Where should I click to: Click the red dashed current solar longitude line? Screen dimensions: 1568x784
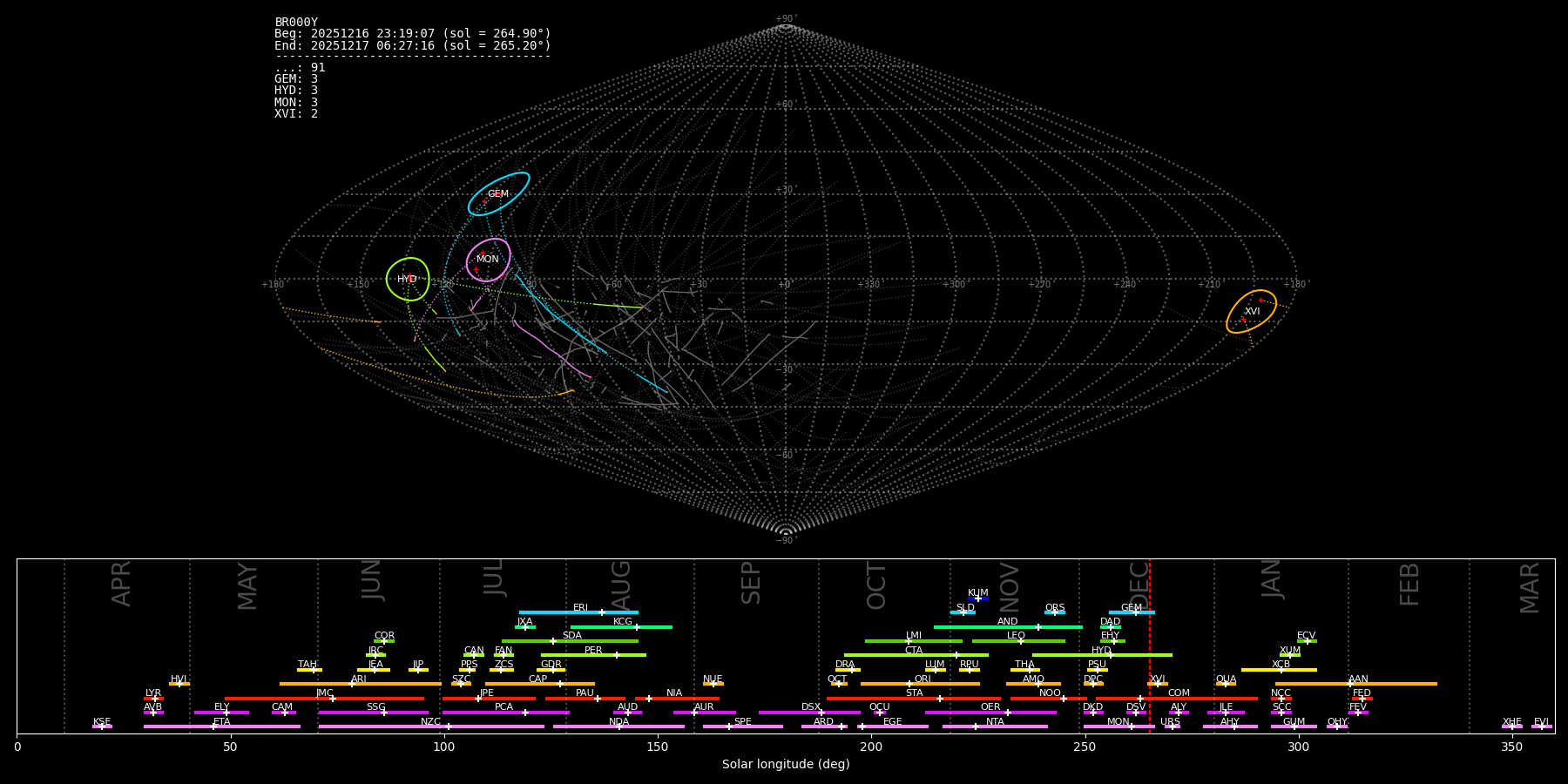click(1150, 645)
